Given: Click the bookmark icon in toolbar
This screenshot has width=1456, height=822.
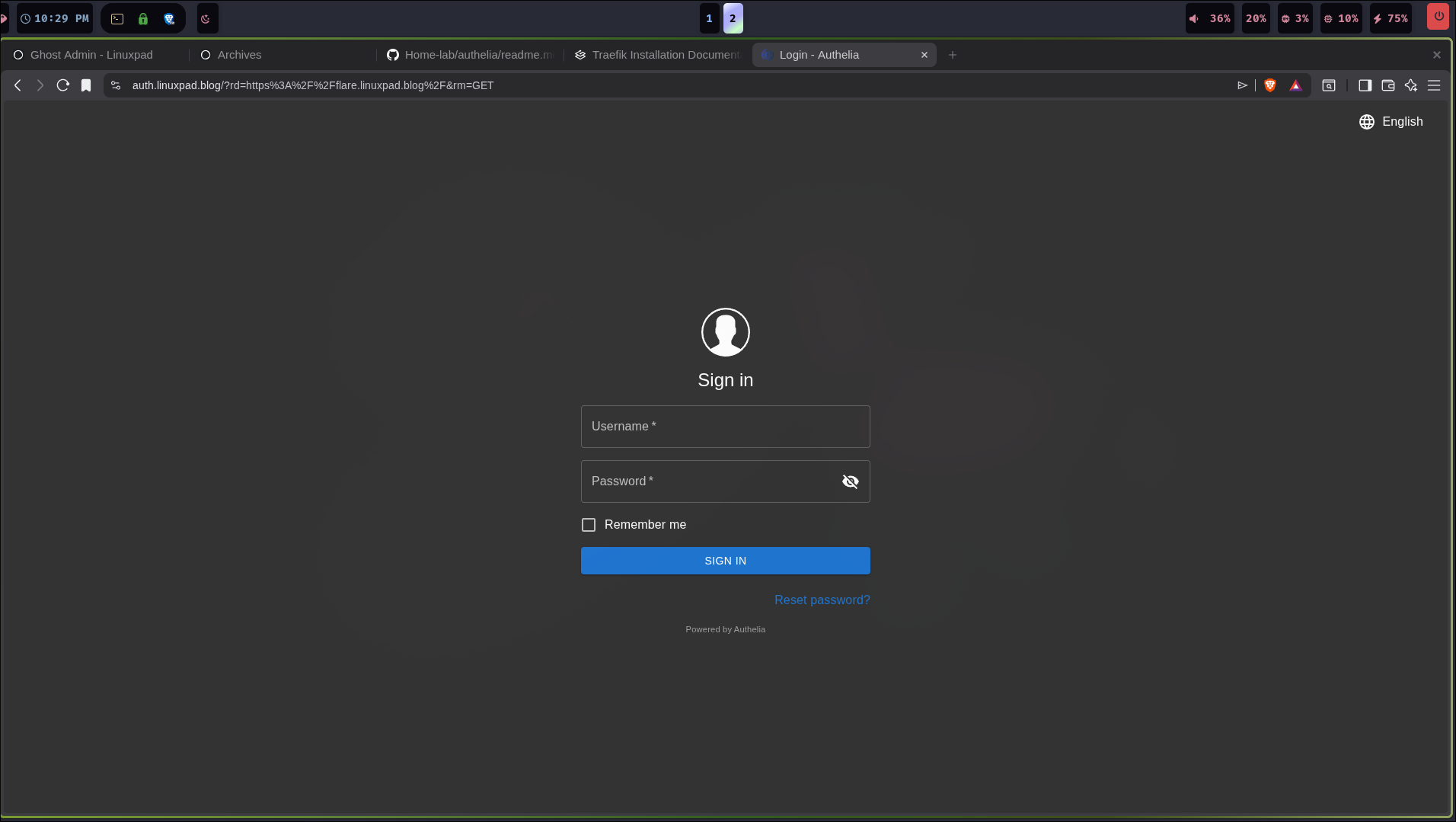Looking at the screenshot, I should 86,85.
